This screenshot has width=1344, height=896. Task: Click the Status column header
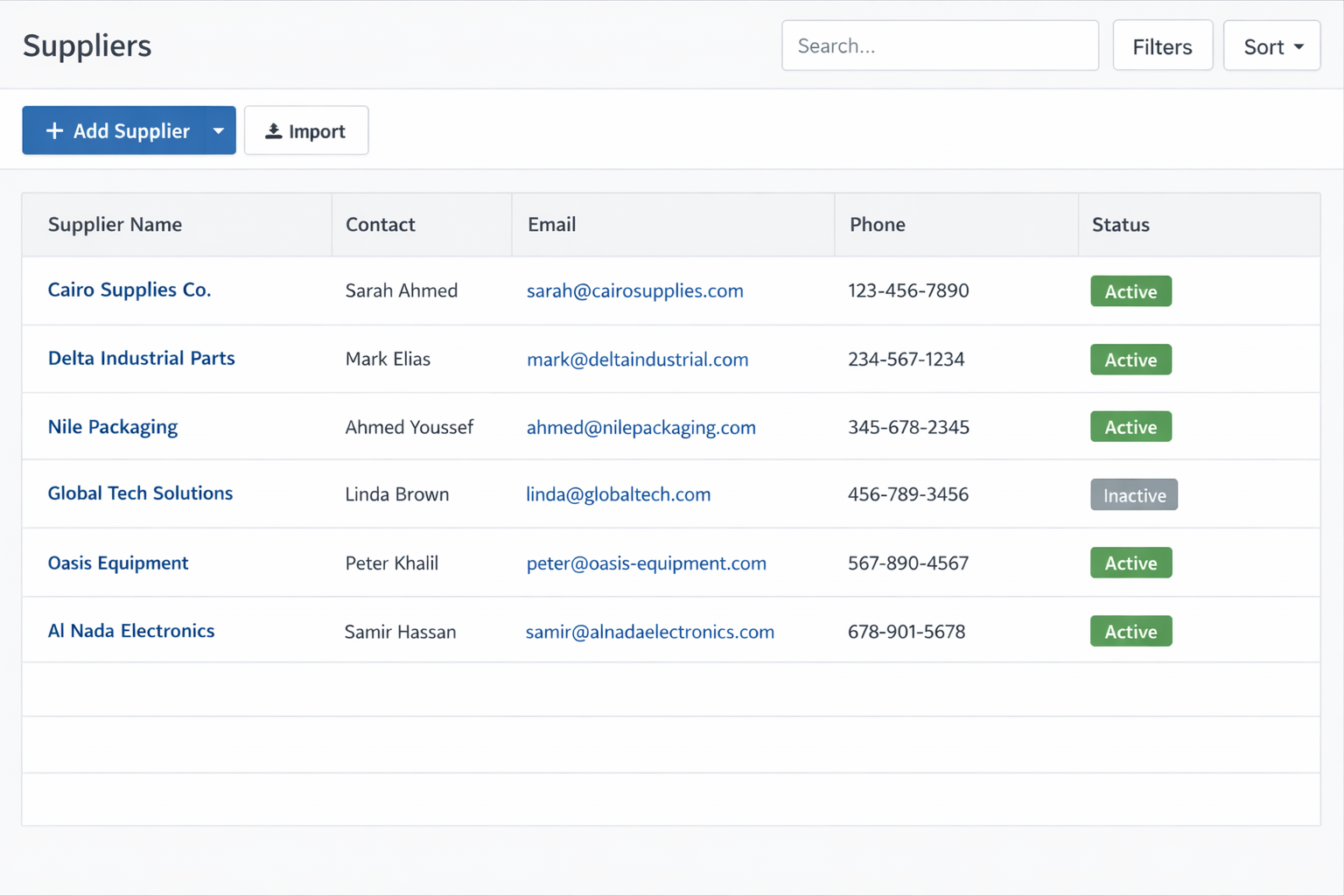[x=1120, y=225]
